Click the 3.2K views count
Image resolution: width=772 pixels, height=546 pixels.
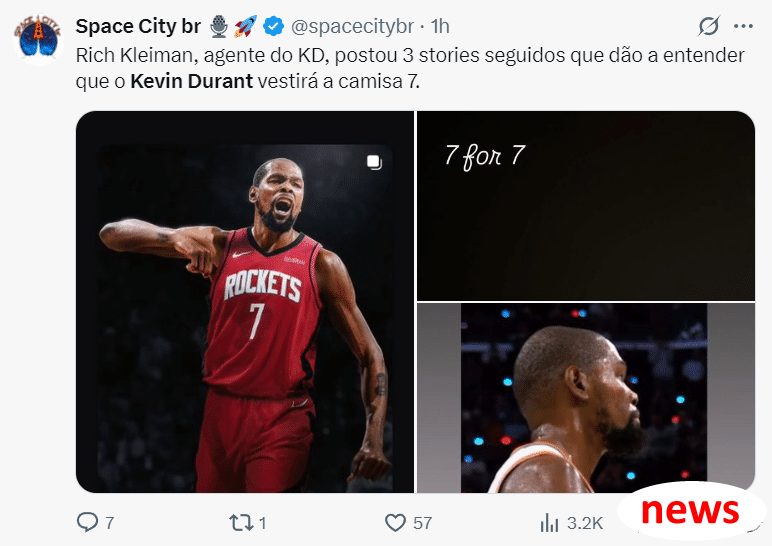pos(585,523)
